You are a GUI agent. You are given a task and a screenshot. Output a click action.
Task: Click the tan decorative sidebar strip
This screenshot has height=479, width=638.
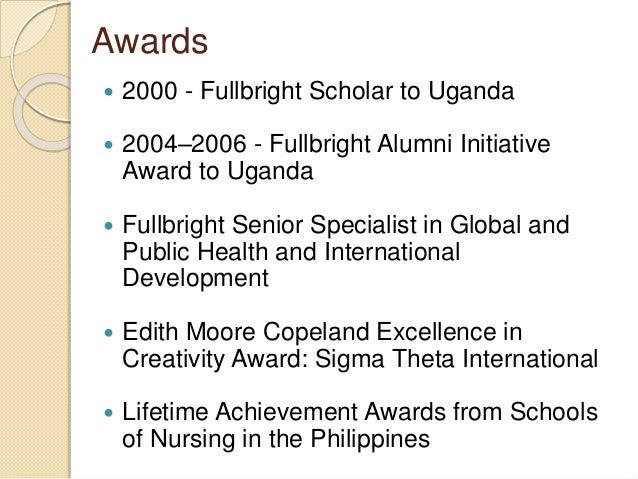coord(35,285)
